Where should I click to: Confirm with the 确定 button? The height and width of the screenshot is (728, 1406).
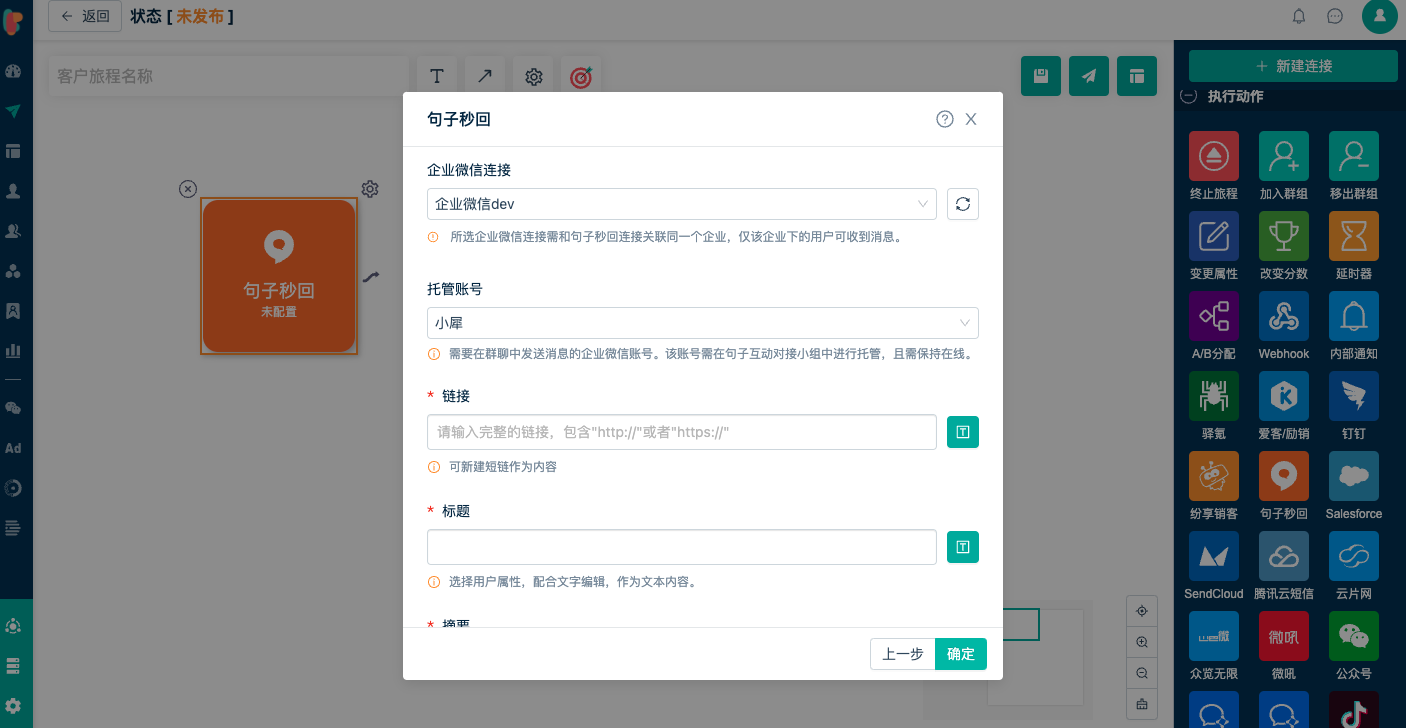961,654
